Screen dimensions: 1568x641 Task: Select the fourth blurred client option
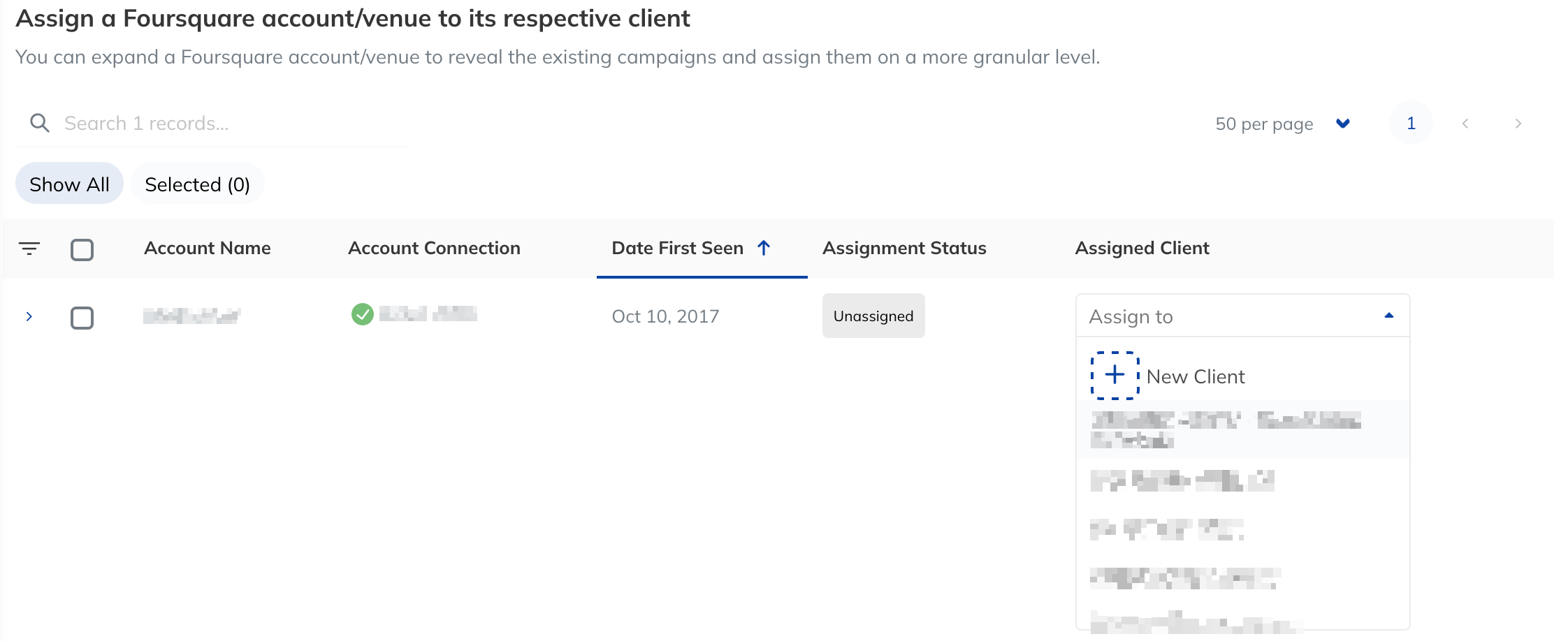1242,578
